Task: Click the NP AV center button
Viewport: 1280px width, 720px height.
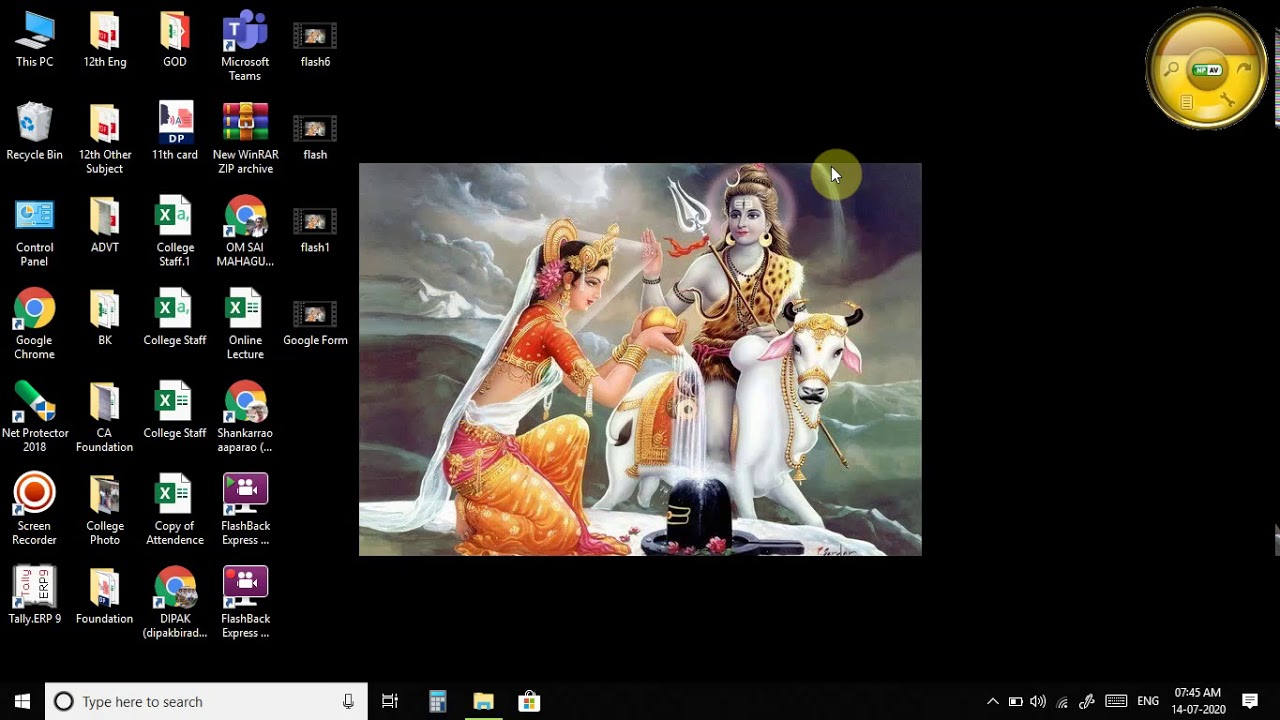Action: click(x=1208, y=70)
